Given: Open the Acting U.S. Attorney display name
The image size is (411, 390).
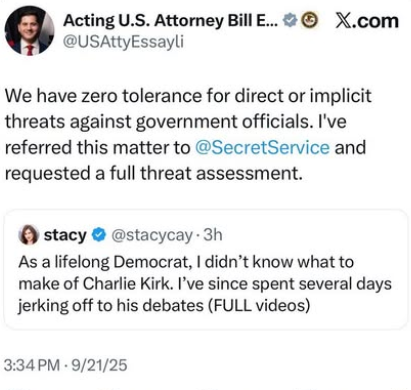Looking at the screenshot, I should click(x=170, y=21).
